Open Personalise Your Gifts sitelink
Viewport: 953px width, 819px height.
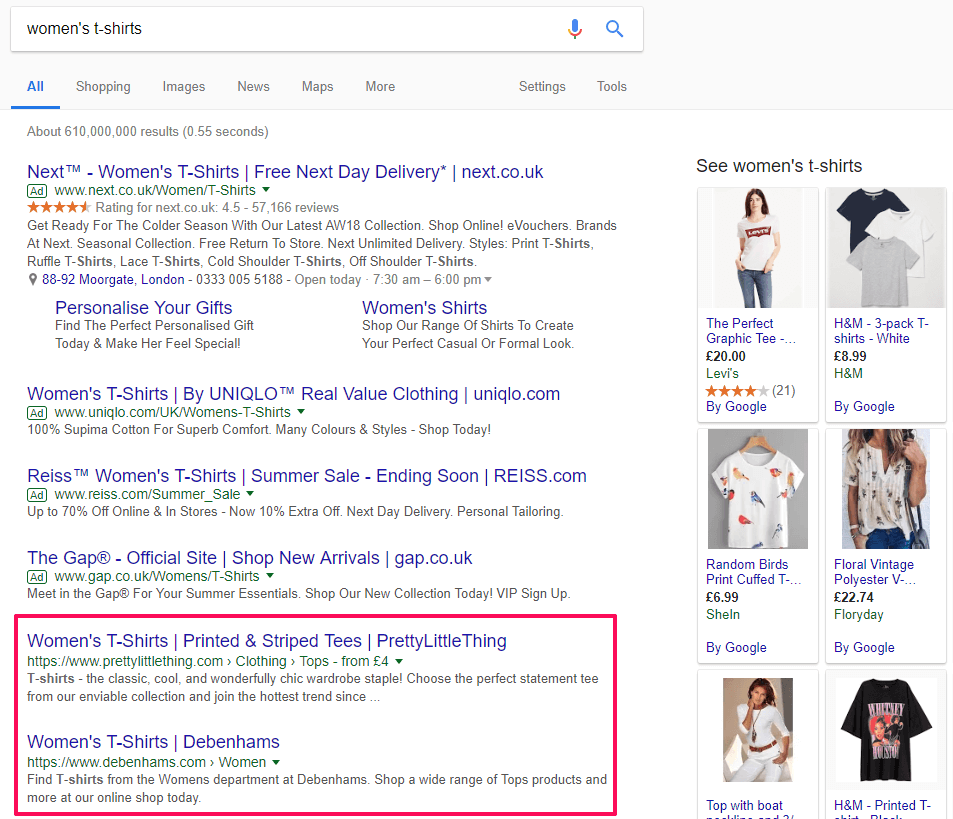(x=143, y=307)
